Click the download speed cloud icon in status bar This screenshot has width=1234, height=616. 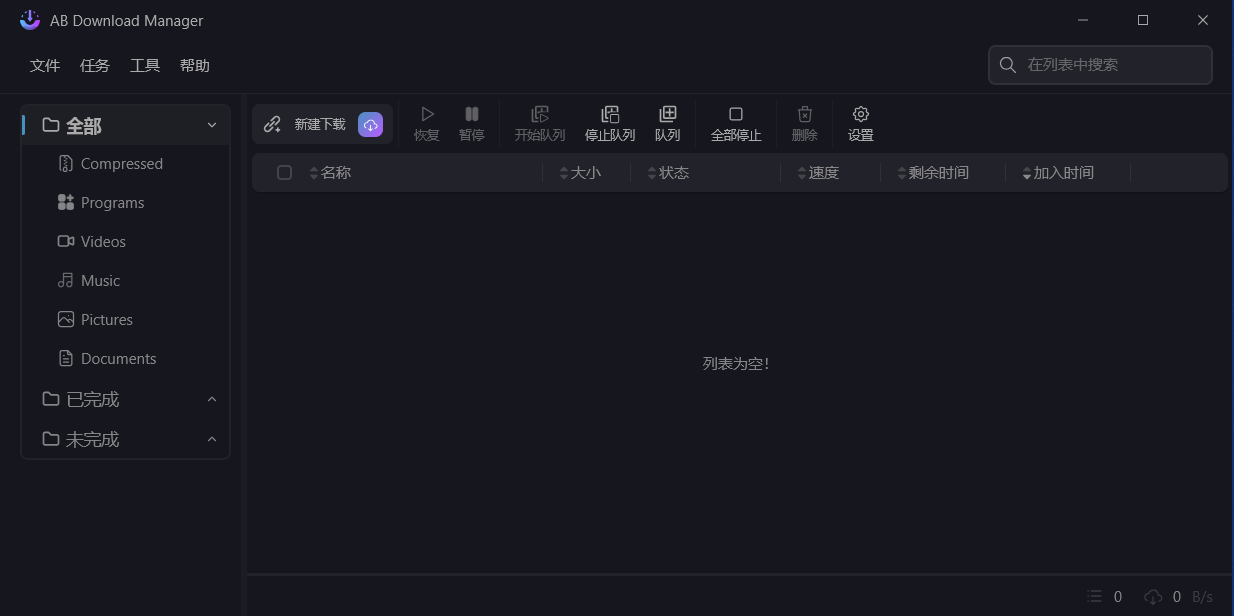pyautogui.click(x=1153, y=596)
